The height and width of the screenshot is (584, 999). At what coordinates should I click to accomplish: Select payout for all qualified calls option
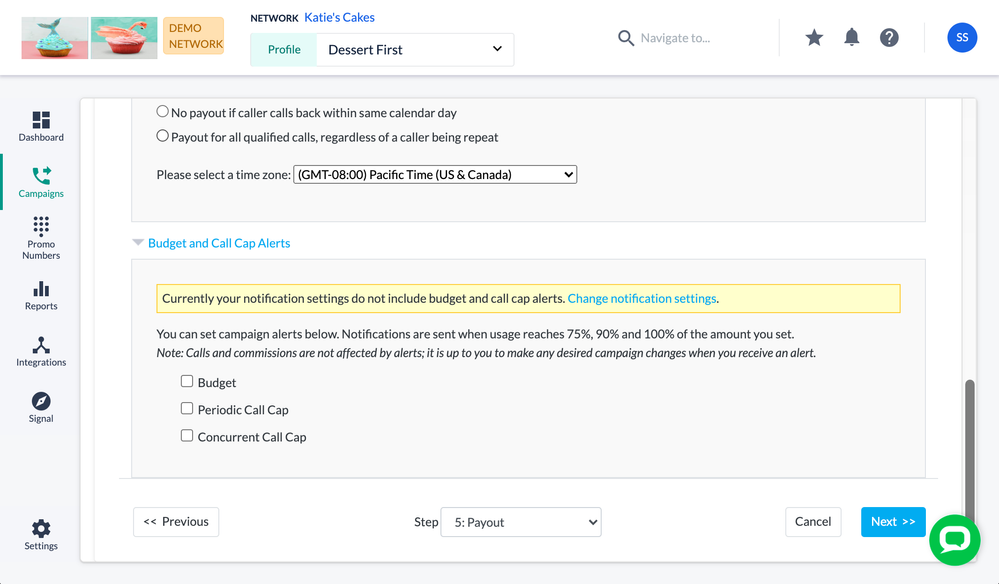point(163,137)
